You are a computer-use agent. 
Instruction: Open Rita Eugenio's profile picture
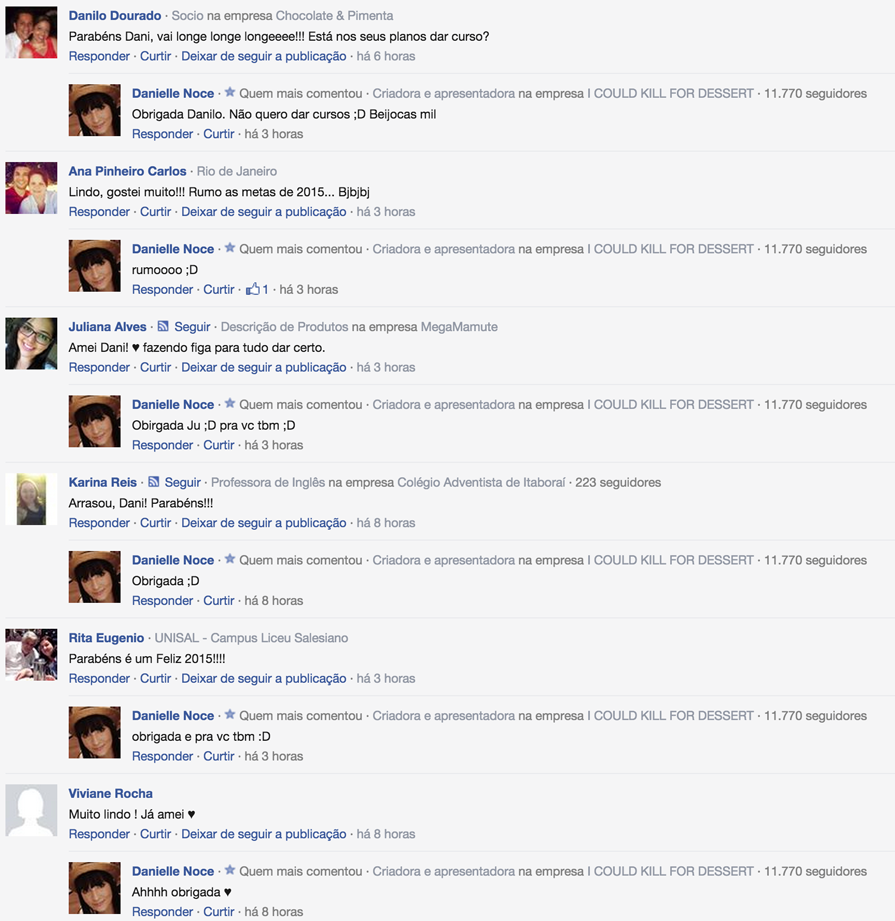31,654
